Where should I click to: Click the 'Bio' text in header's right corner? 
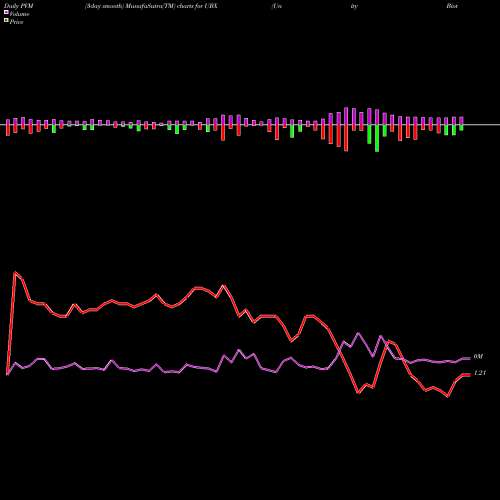click(452, 6)
